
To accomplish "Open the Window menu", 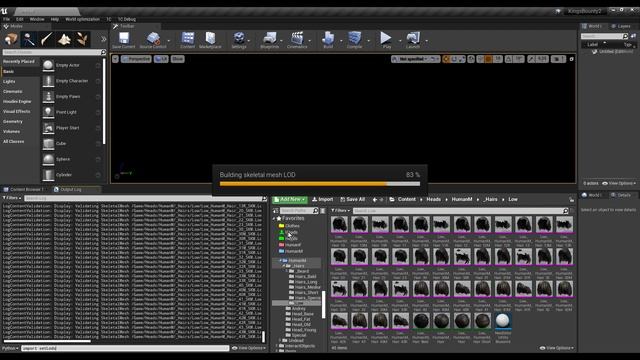I will (x=37, y=19).
